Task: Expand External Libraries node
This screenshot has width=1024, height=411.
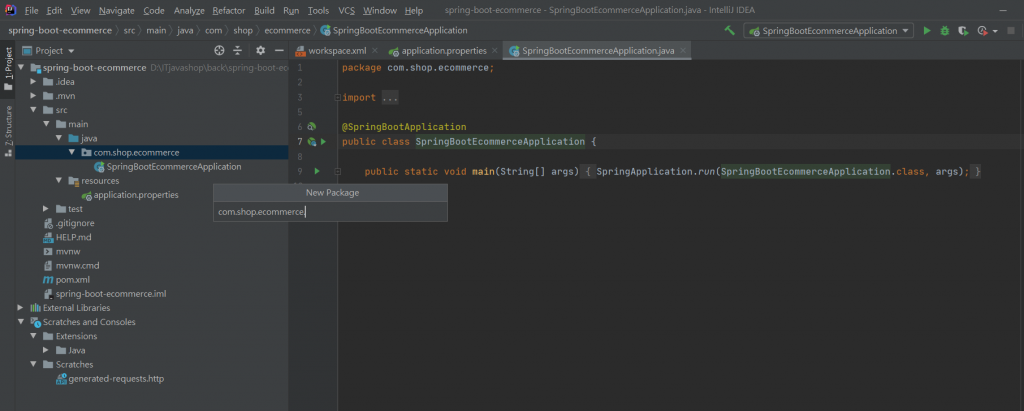Action: click(20, 308)
